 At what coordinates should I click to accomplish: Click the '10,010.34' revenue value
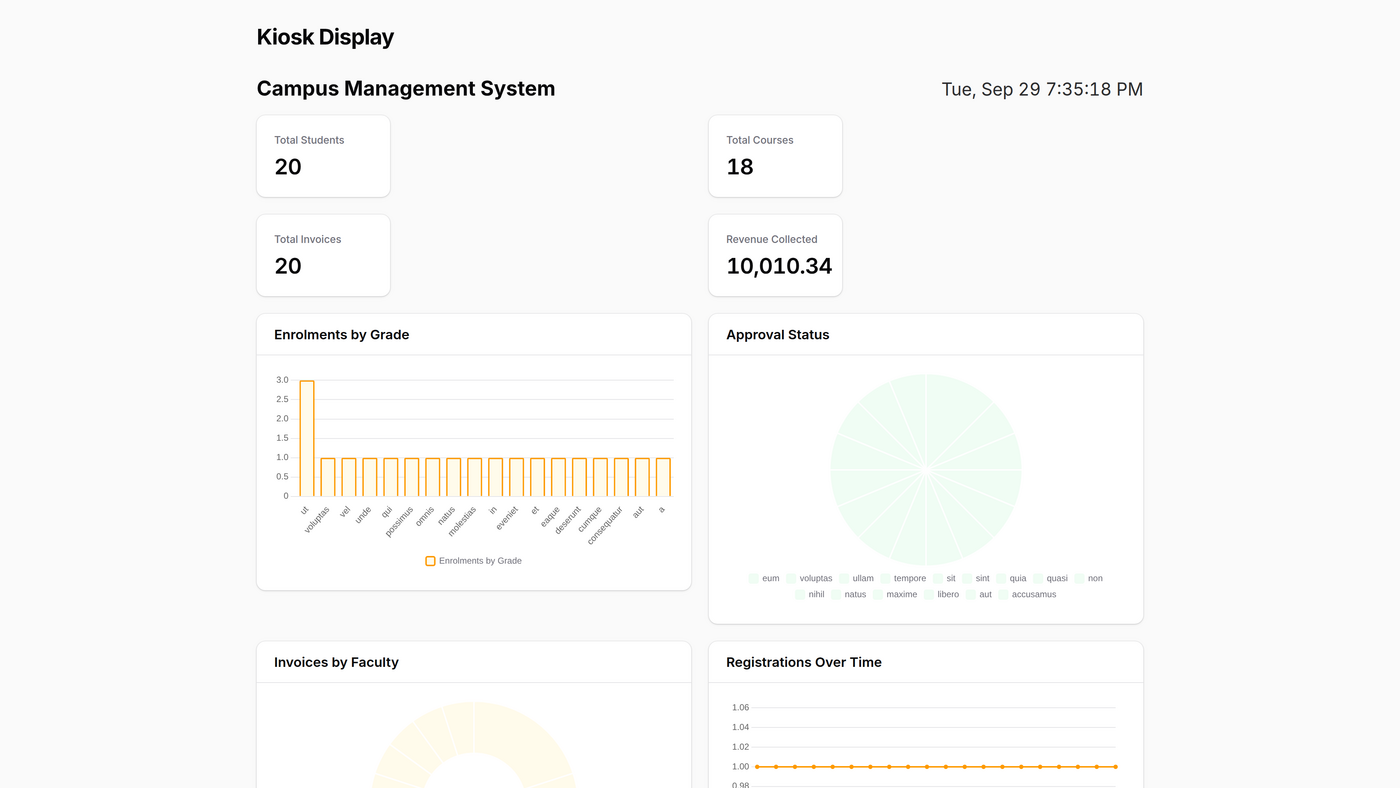click(x=779, y=266)
